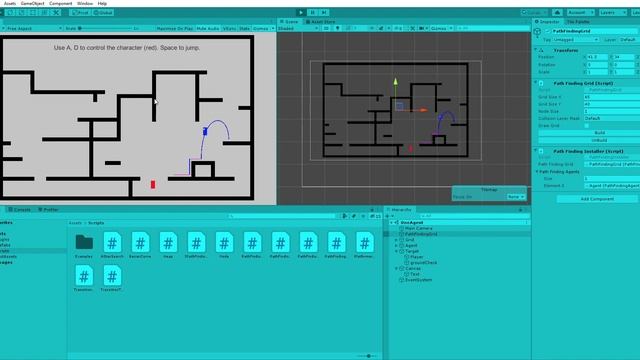The width and height of the screenshot is (640, 360).
Task: Collapse the Path Finding Agents array
Action: click(537, 171)
